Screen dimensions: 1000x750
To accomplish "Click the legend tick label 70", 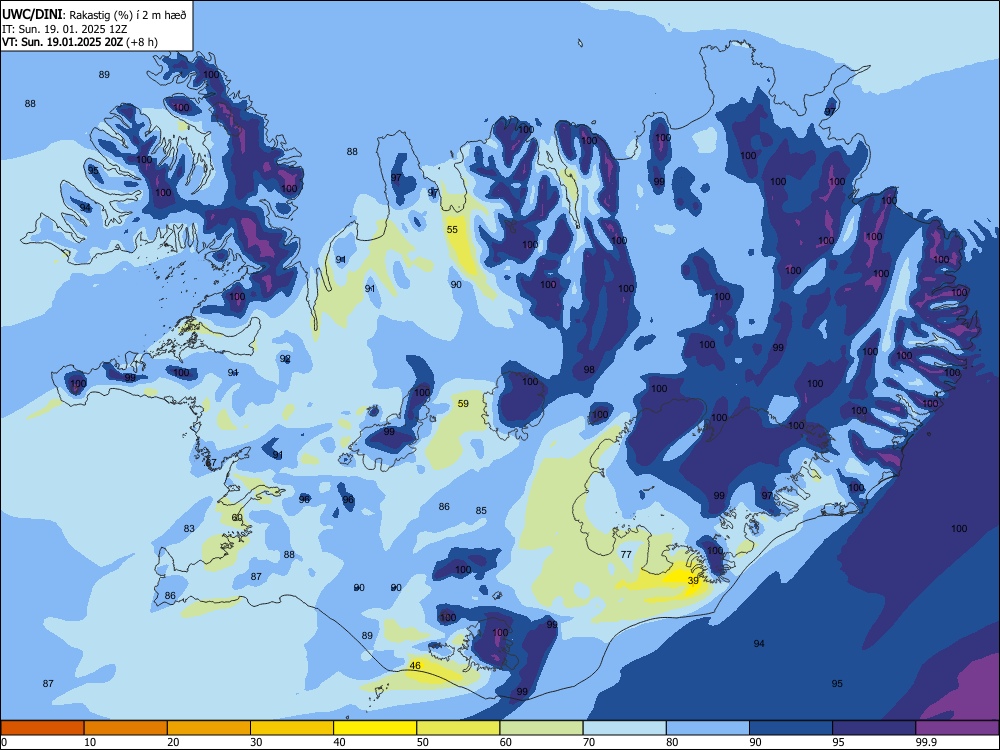I will 589,742.
